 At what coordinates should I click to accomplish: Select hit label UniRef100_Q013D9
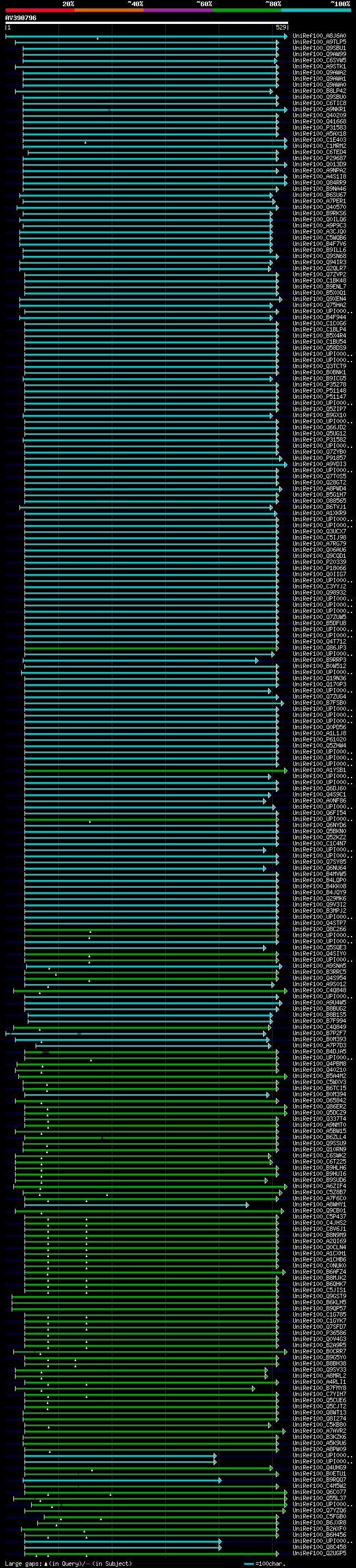click(x=319, y=164)
